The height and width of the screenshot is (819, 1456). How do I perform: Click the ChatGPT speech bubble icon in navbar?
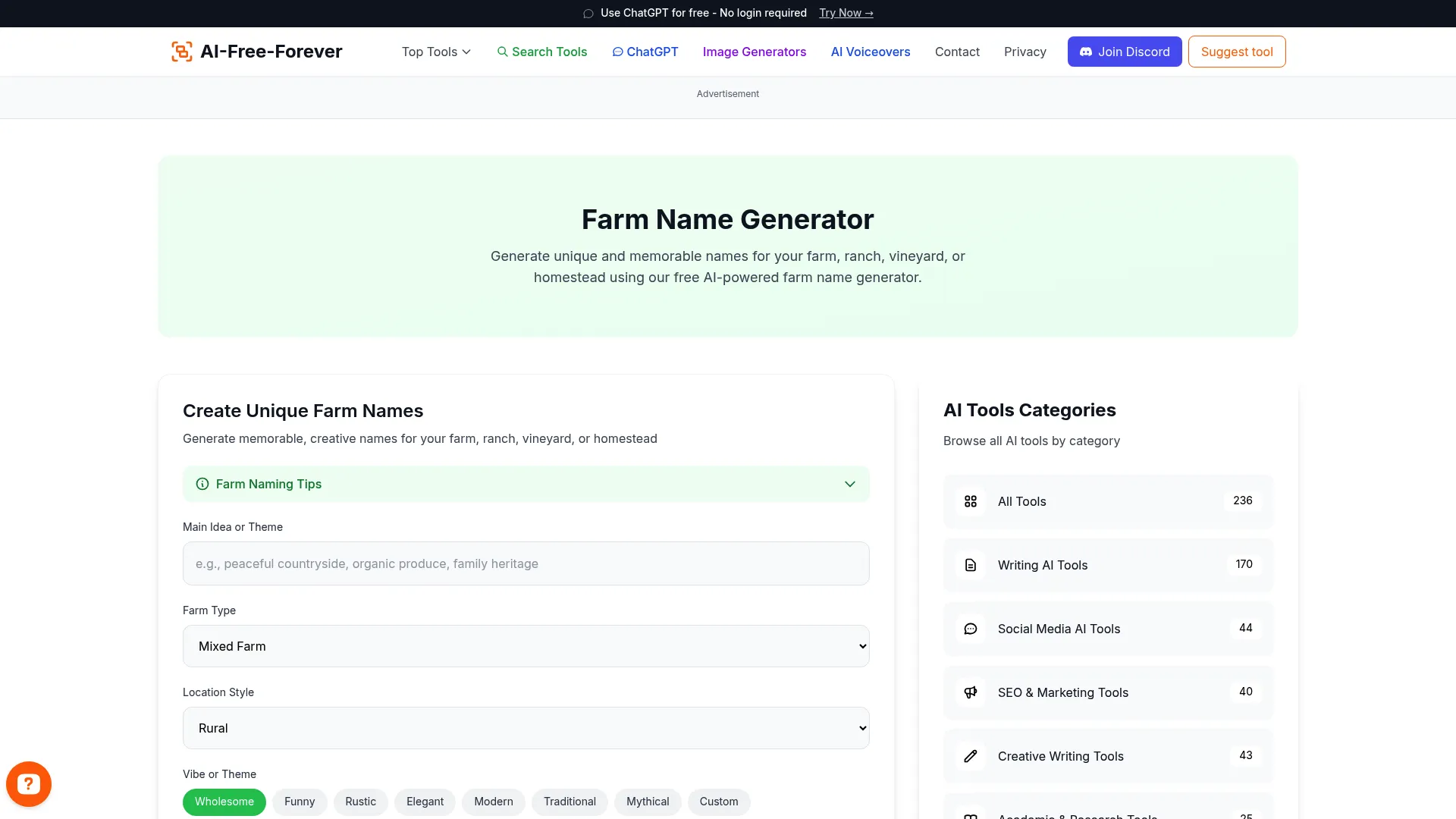tap(618, 52)
